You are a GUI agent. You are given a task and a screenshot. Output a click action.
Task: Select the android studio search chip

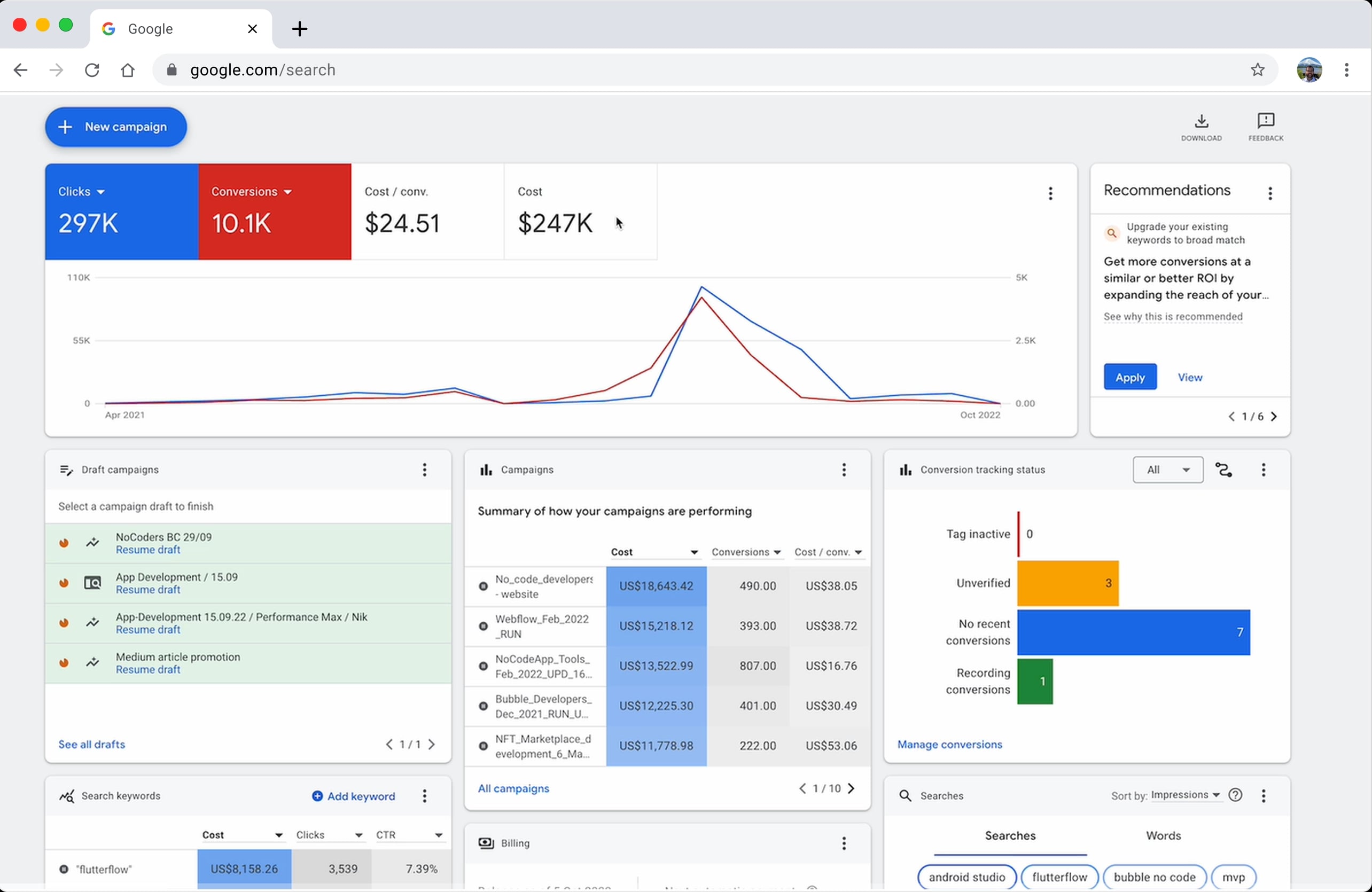(966, 877)
